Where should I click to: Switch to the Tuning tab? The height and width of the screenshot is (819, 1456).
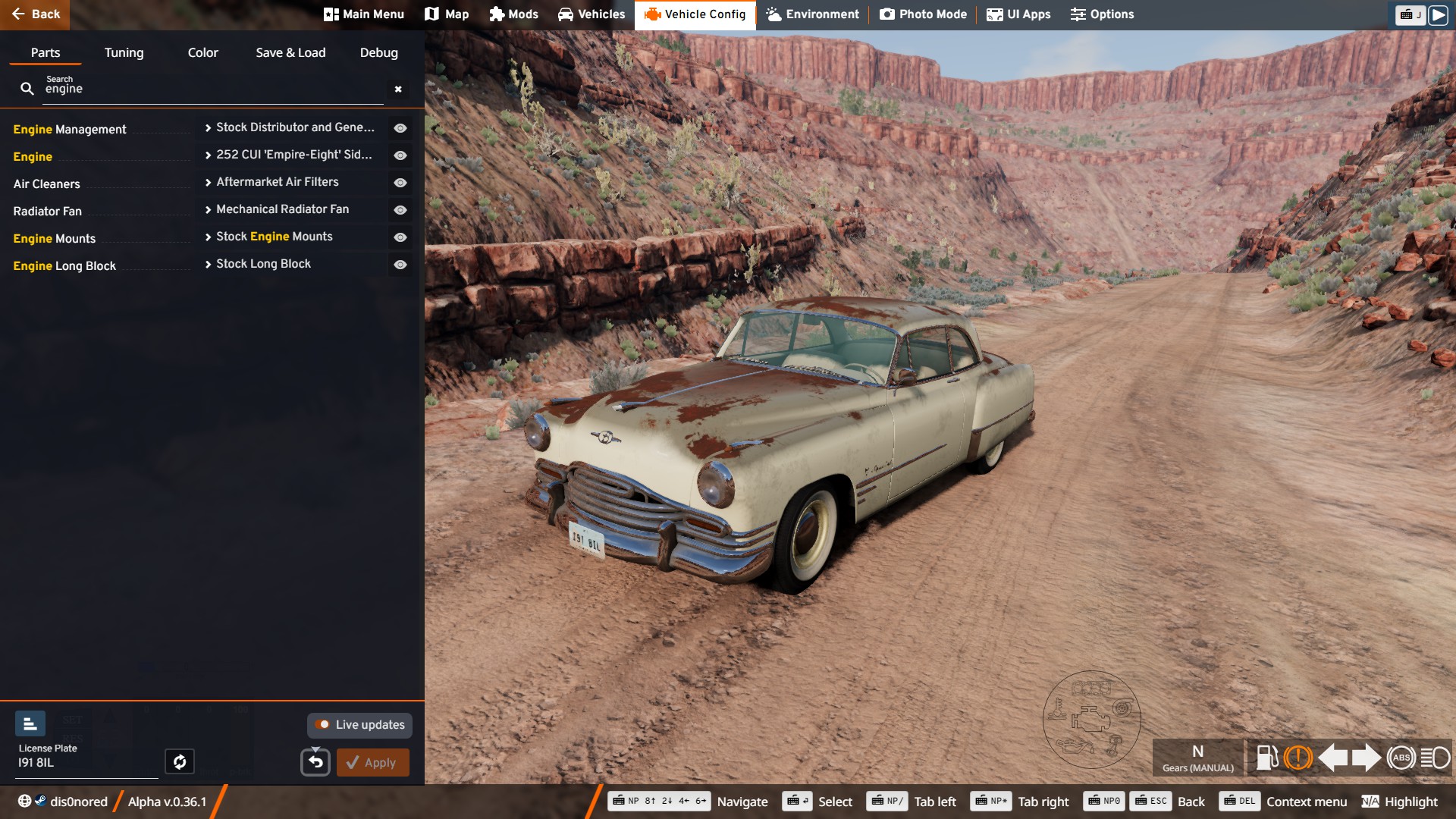click(x=124, y=52)
